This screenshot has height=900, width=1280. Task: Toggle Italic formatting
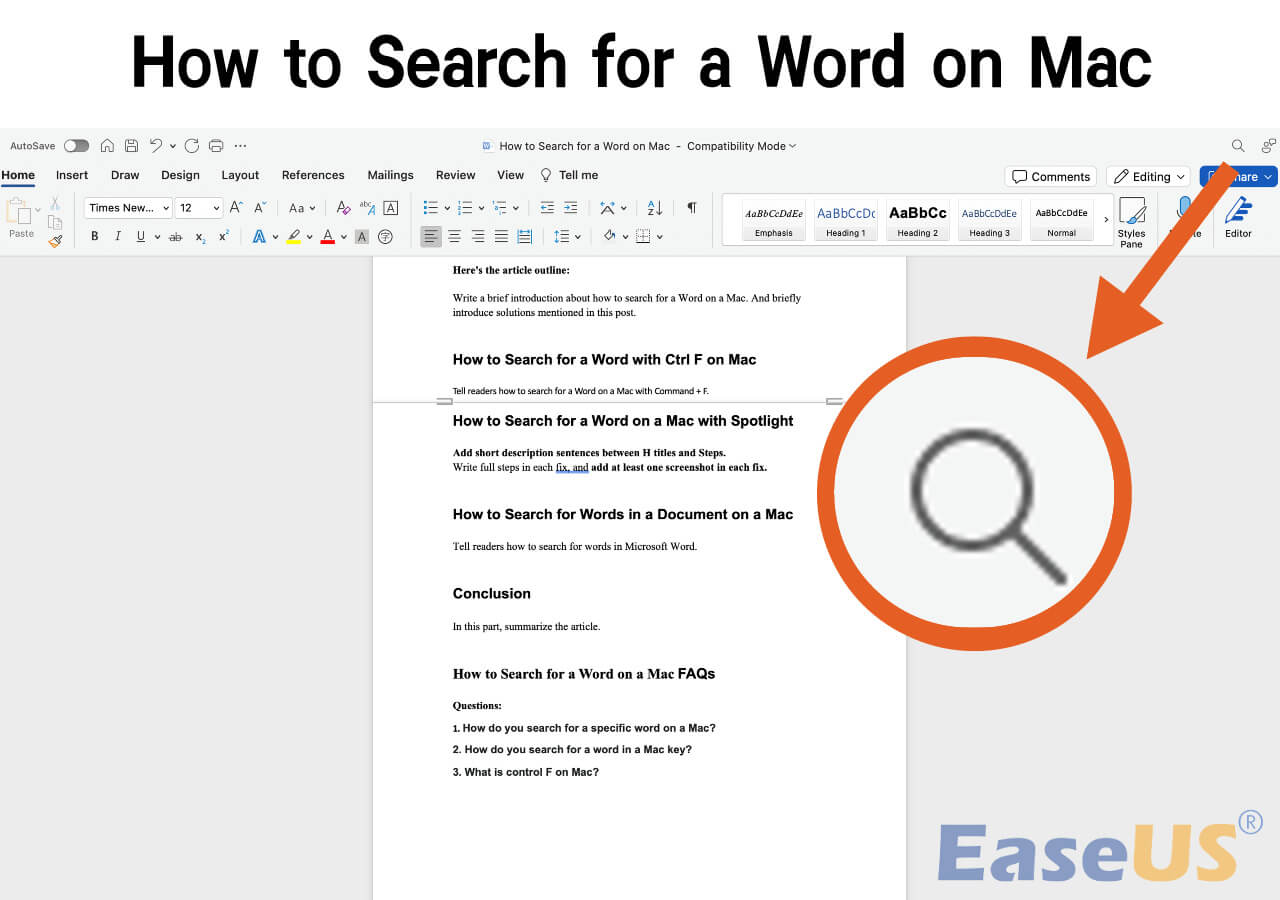point(118,237)
